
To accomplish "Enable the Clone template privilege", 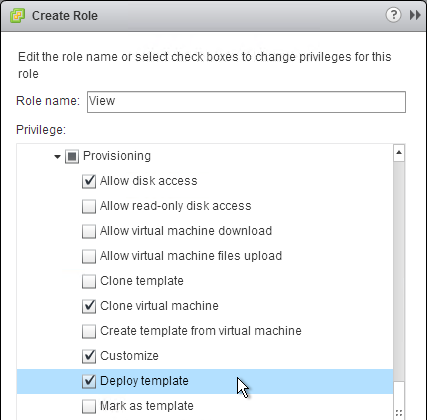I will click(x=89, y=281).
